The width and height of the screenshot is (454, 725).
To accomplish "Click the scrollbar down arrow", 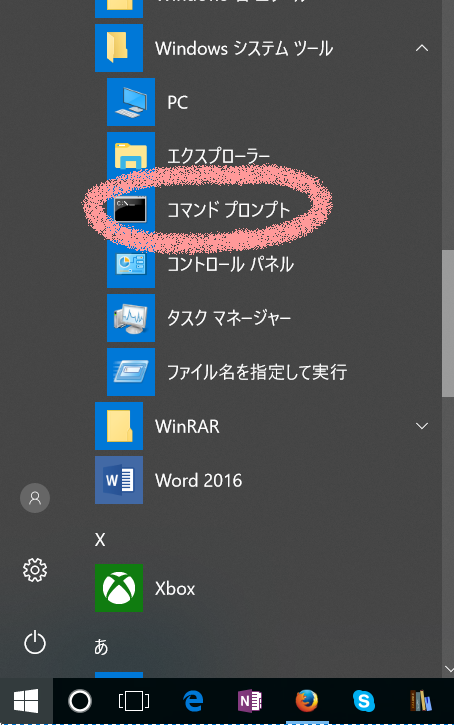I will 448,669.
